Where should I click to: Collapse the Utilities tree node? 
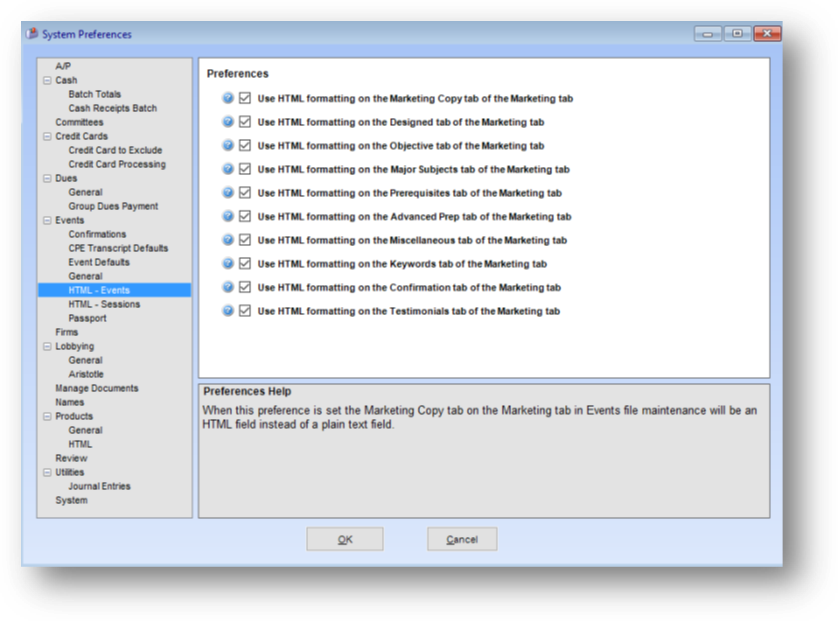[x=47, y=472]
